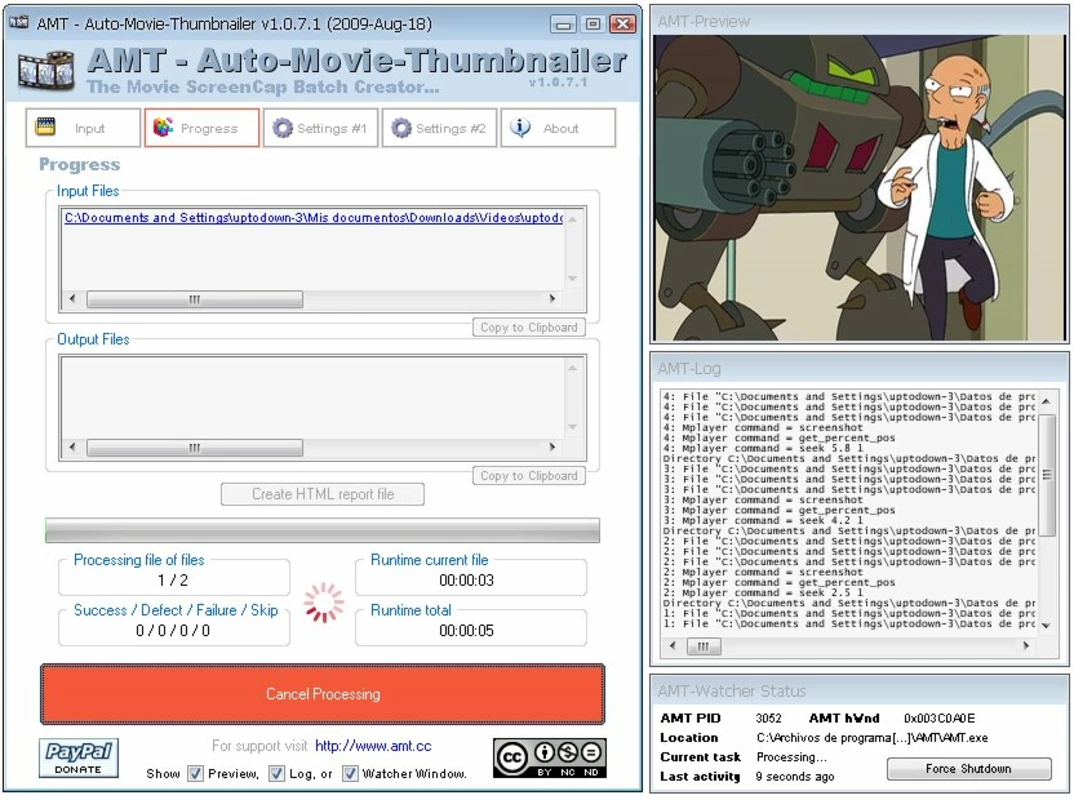Click Cancel Processing button
The image size is (1074, 800).
(323, 694)
